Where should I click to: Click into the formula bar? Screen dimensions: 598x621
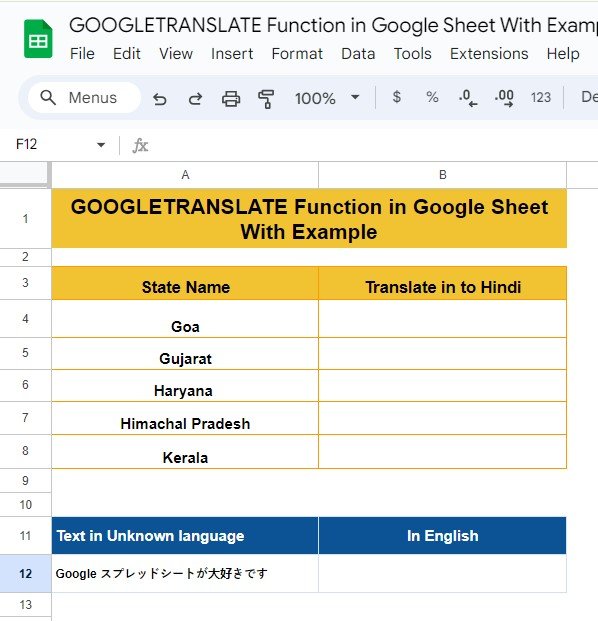click(x=372, y=145)
